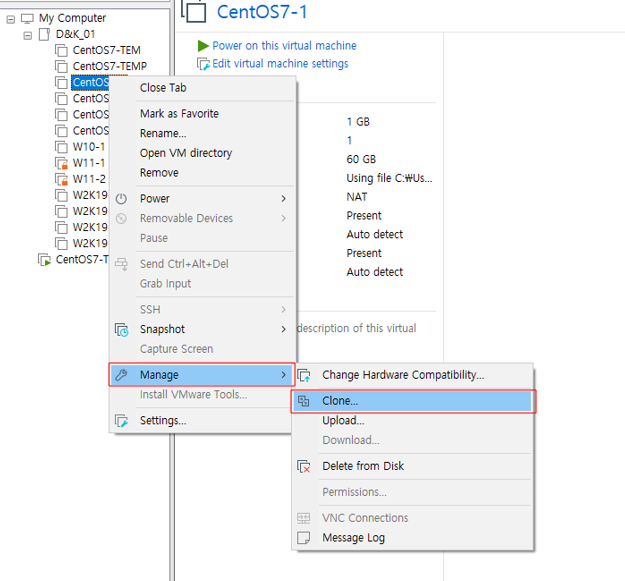This screenshot has height=581, width=625.
Task: Select W11-1 in the library tree
Action: click(x=89, y=163)
